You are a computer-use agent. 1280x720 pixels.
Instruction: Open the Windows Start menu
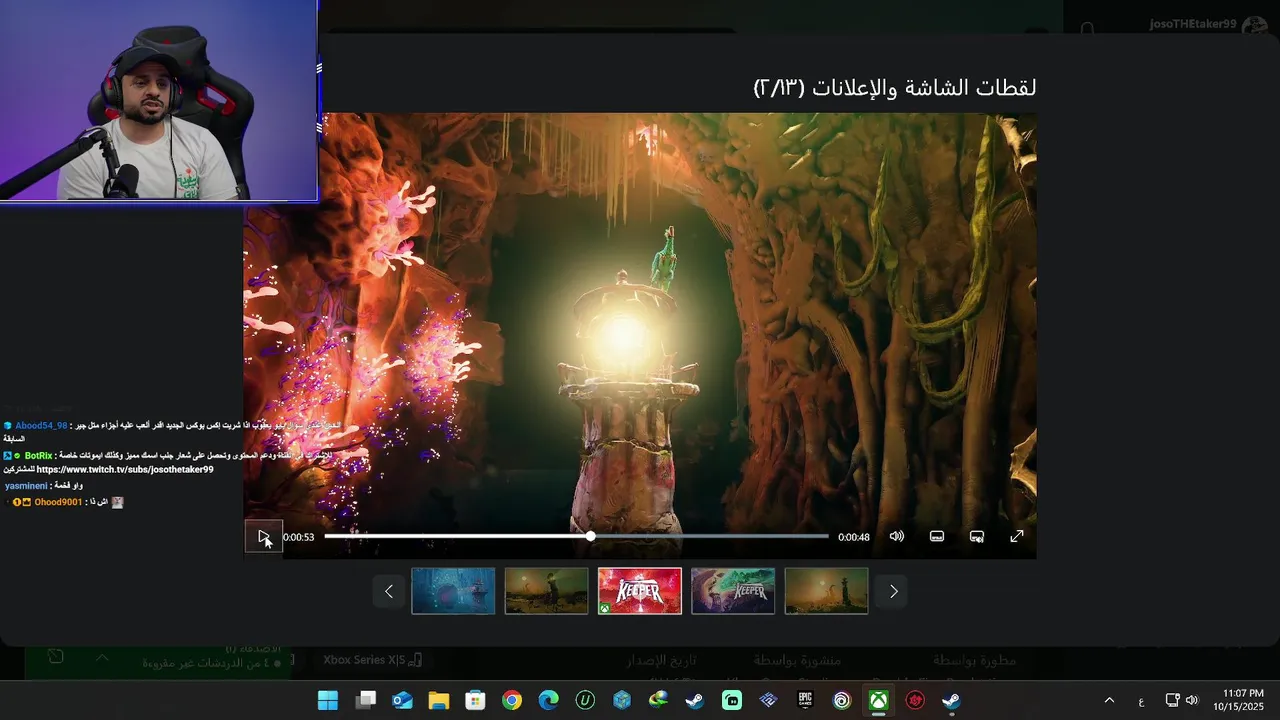[x=328, y=701]
